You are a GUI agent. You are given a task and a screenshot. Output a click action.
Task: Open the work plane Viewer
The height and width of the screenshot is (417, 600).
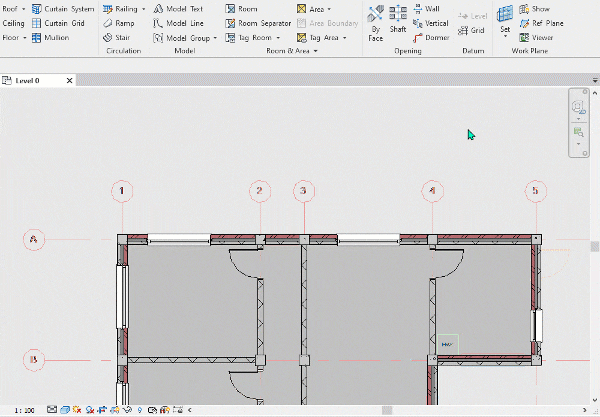[x=536, y=37]
